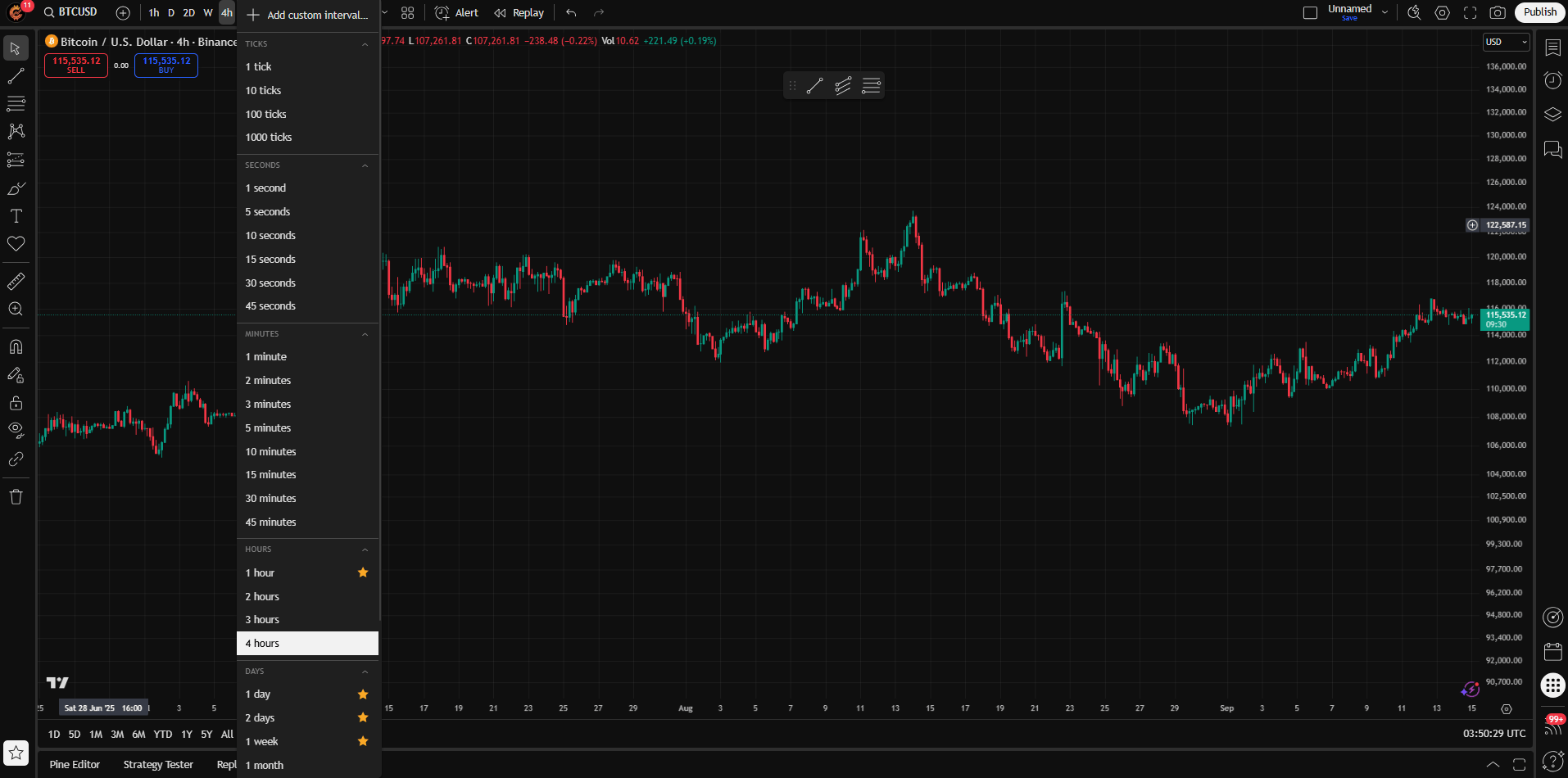Open the chats panel icon
This screenshot has height=778, width=1568.
point(1552,149)
